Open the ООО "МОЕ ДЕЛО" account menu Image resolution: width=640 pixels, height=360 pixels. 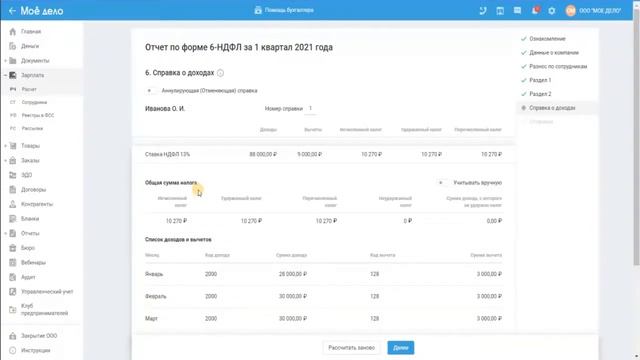point(594,11)
